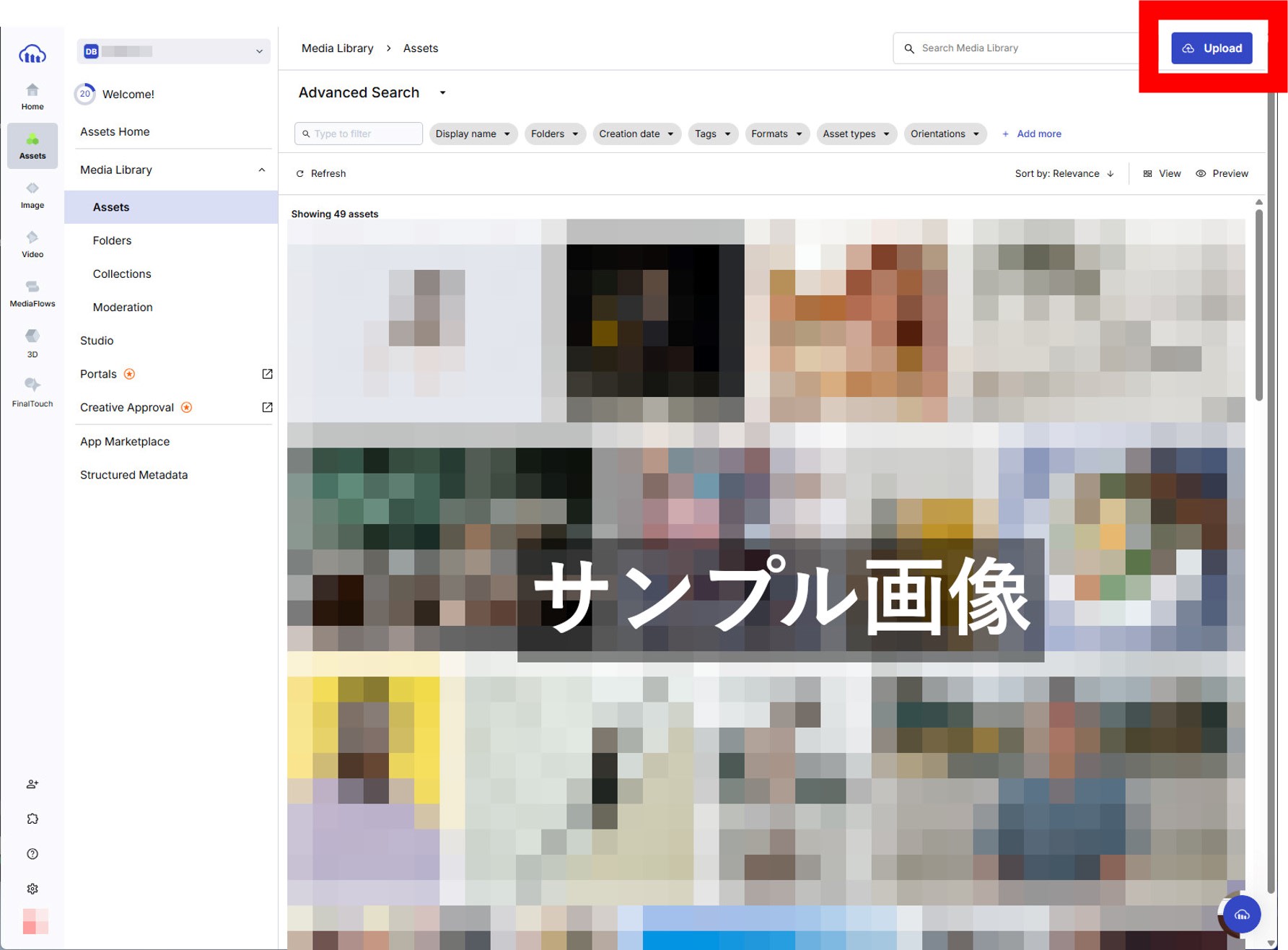Image resolution: width=1288 pixels, height=950 pixels.
Task: Open the Creation date filter dropdown
Action: click(x=636, y=134)
